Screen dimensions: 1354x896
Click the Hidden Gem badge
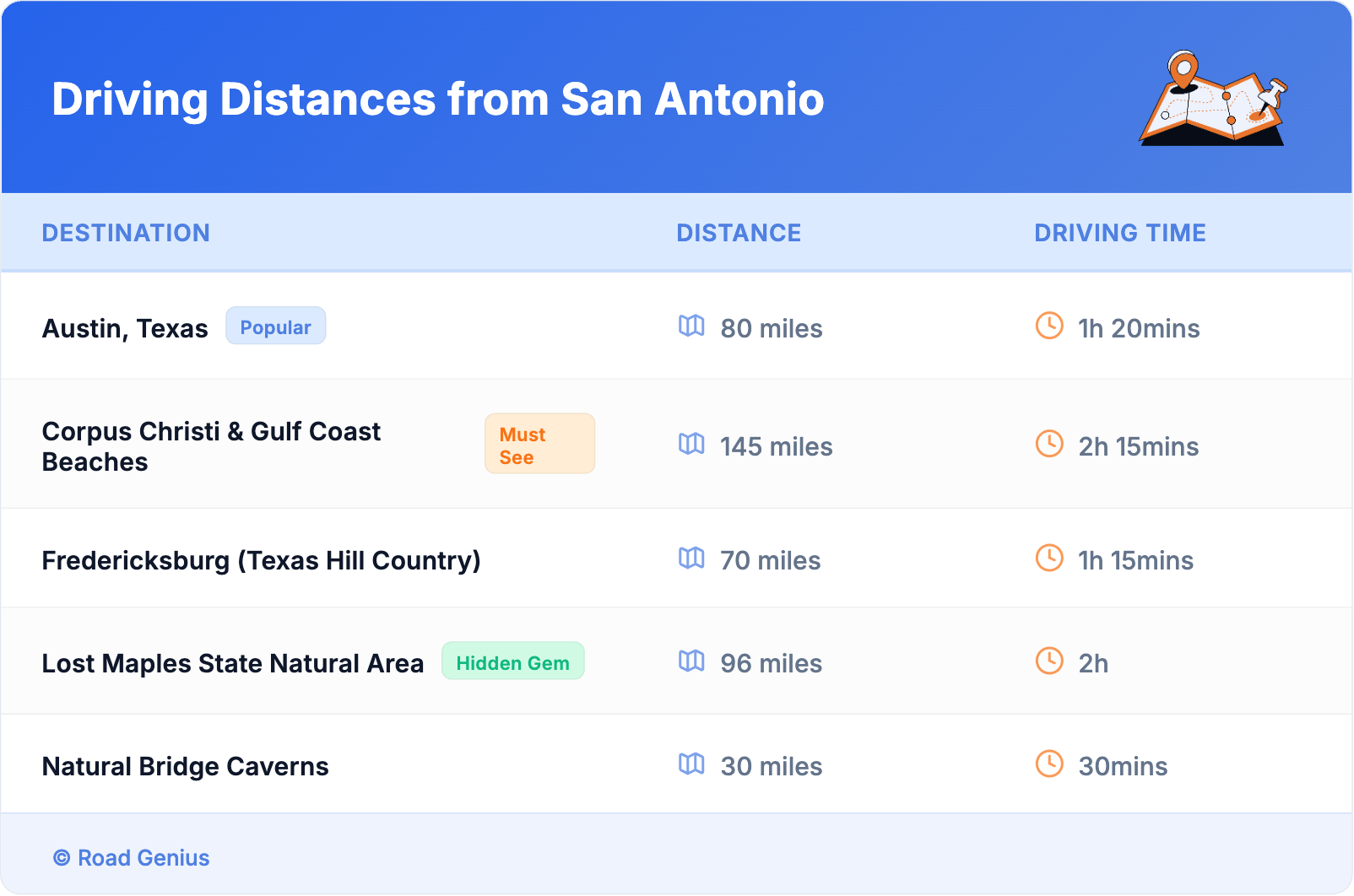[x=512, y=662]
